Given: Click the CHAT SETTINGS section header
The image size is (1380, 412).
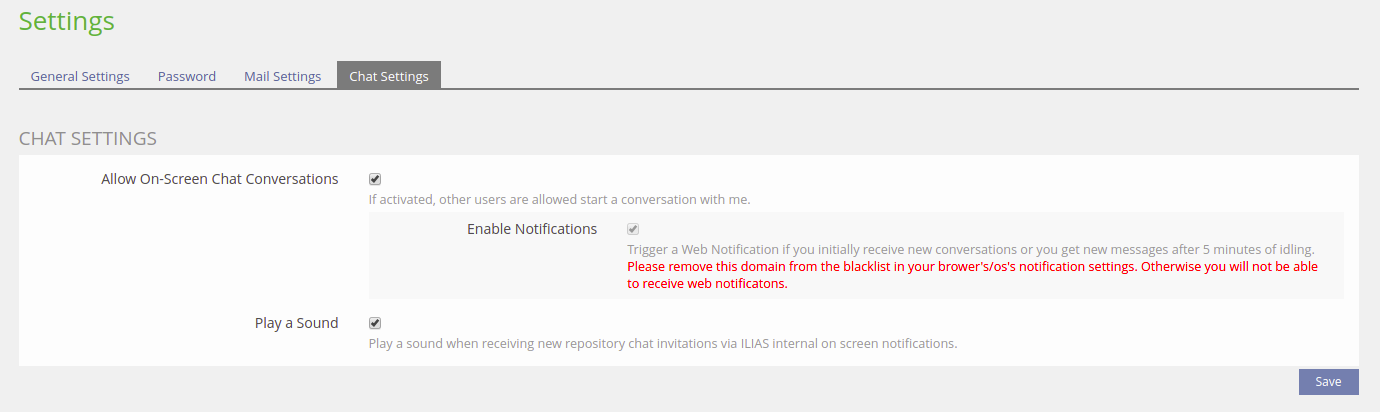Looking at the screenshot, I should [88, 138].
